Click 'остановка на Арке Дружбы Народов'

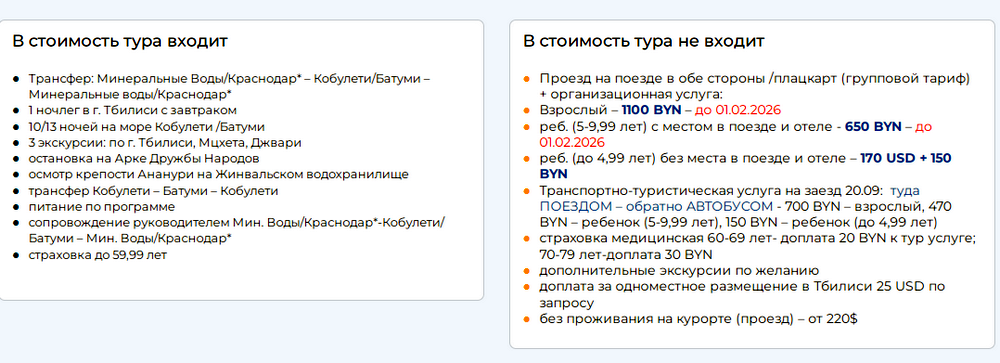tap(143, 158)
